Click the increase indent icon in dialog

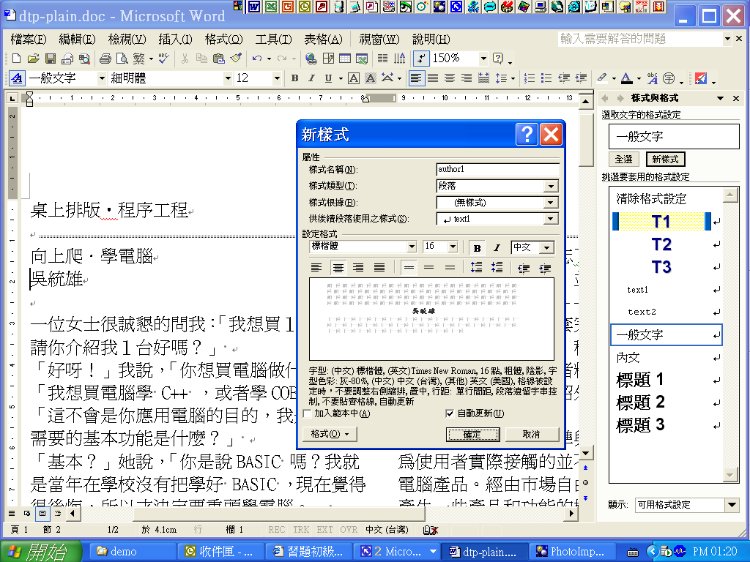point(545,267)
